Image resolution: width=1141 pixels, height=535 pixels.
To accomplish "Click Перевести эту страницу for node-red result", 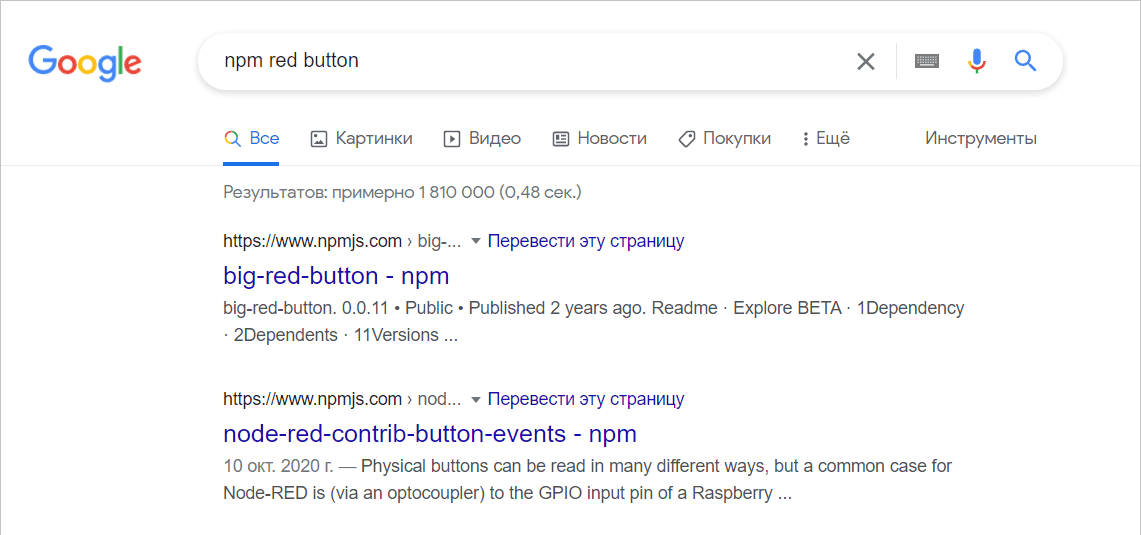I will click(x=586, y=399).
